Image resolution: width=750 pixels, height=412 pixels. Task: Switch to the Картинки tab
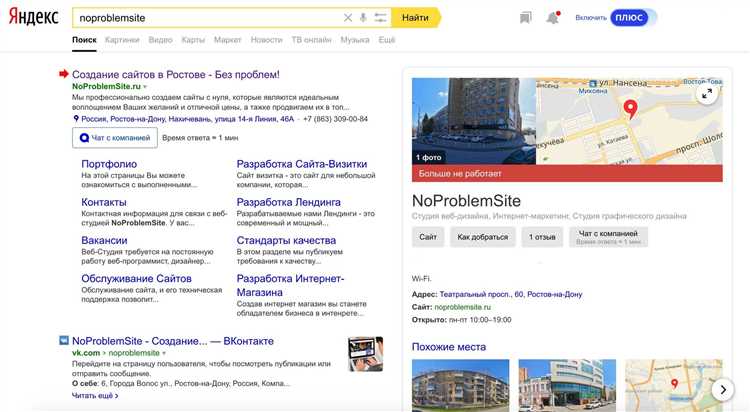point(122,40)
